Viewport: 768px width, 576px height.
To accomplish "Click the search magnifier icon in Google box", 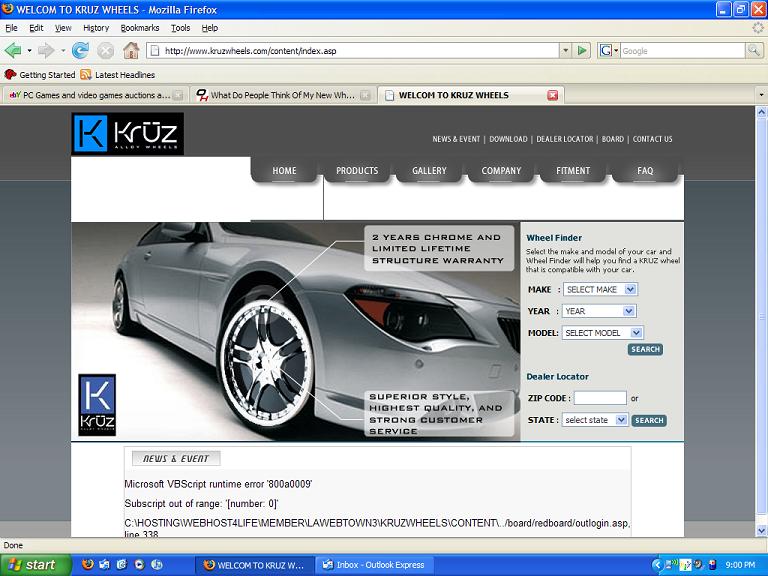I will [756, 50].
